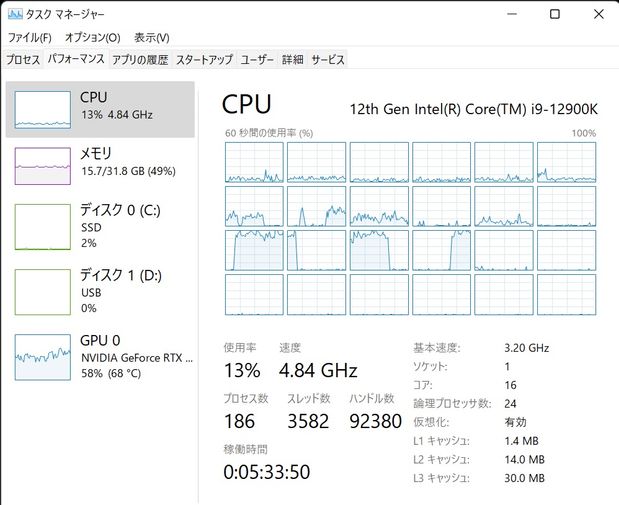The image size is (619, 505).
Task: Switch to the サービス tab
Action: point(328,60)
